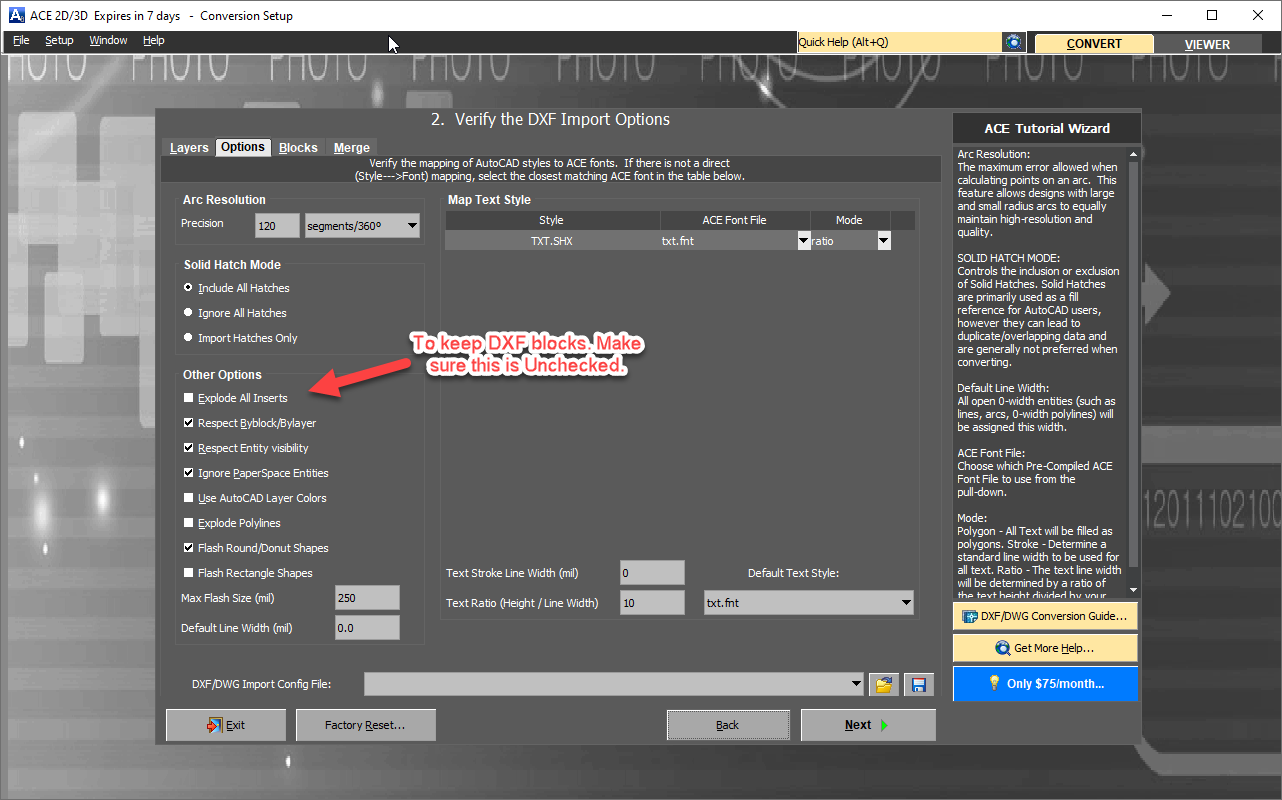1282x800 pixels.
Task: Open DXF/DWG Conversion Guide
Action: pyautogui.click(x=1045, y=616)
